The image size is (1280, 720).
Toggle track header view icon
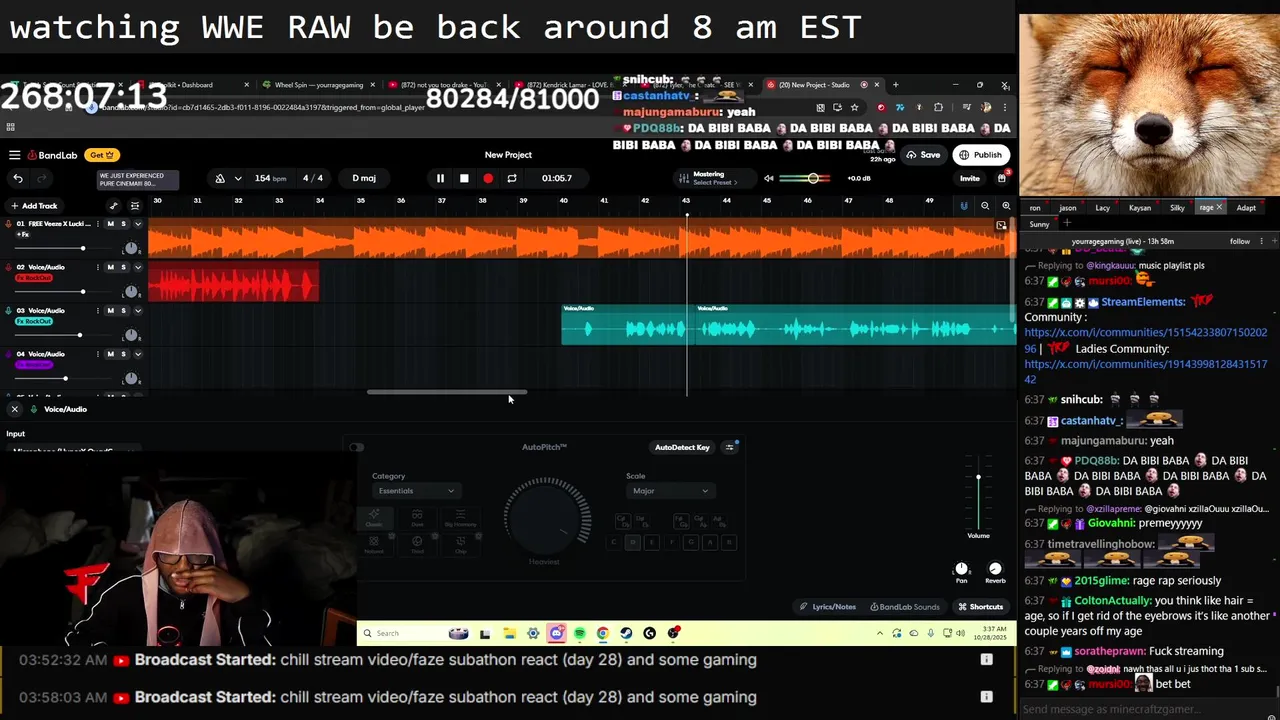tap(135, 206)
